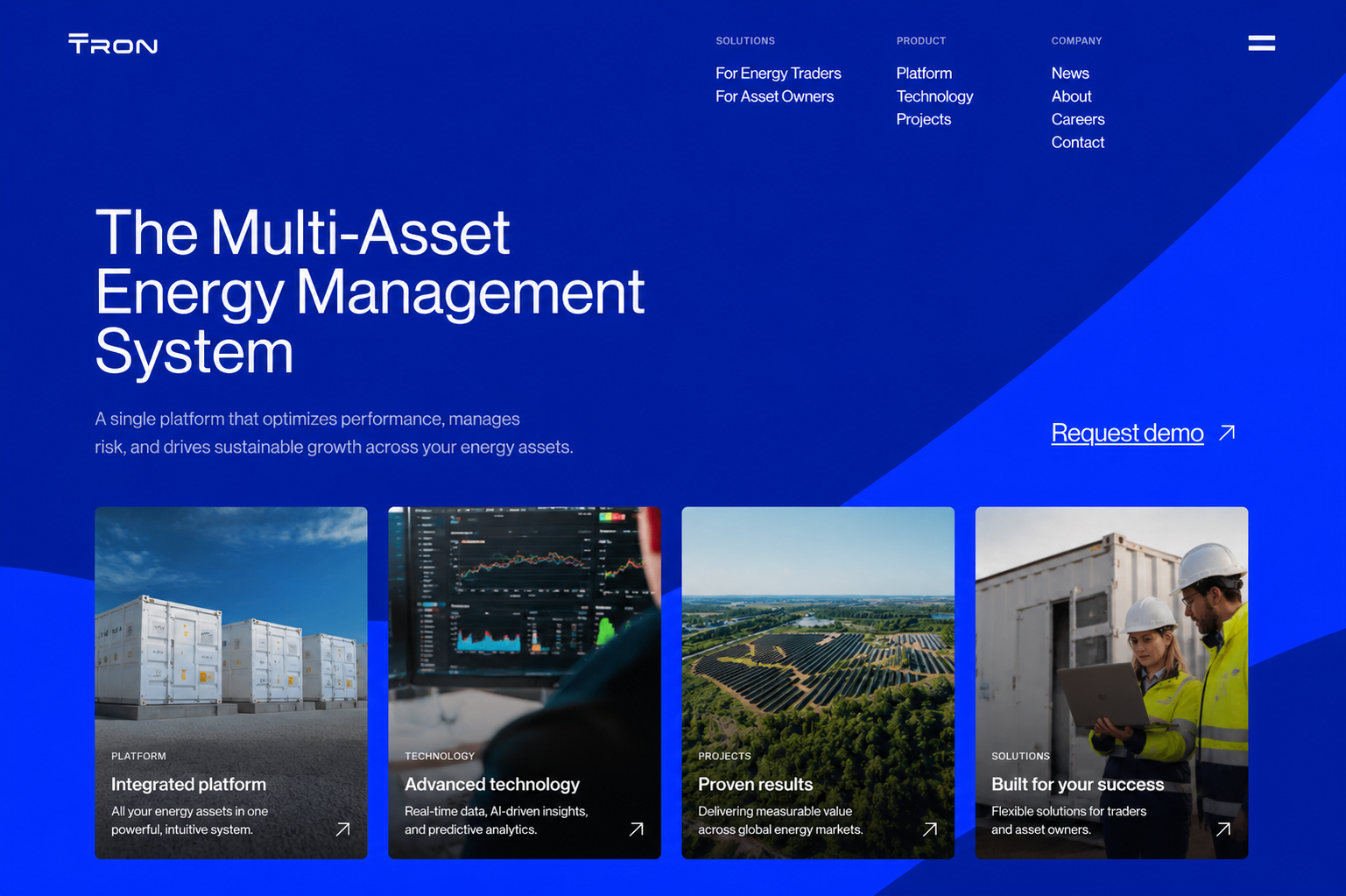Click the arrow icon on Integrated platform card
This screenshot has height=896, width=1346.
[343, 829]
